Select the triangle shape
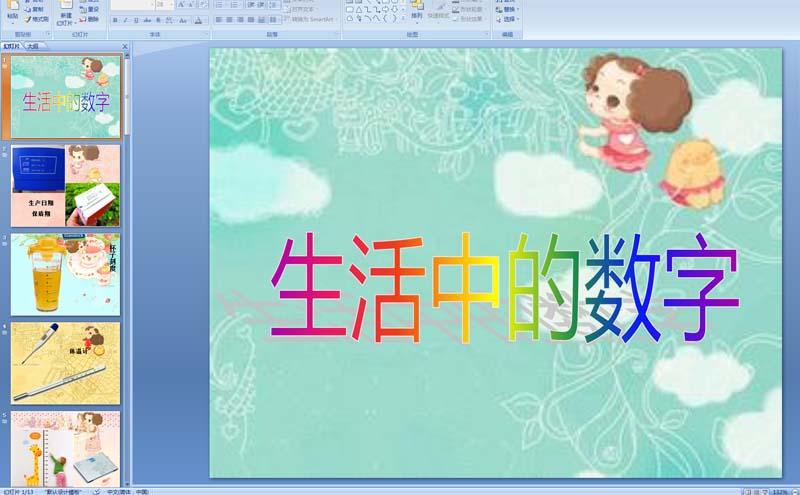The image size is (800, 495). click(359, 9)
